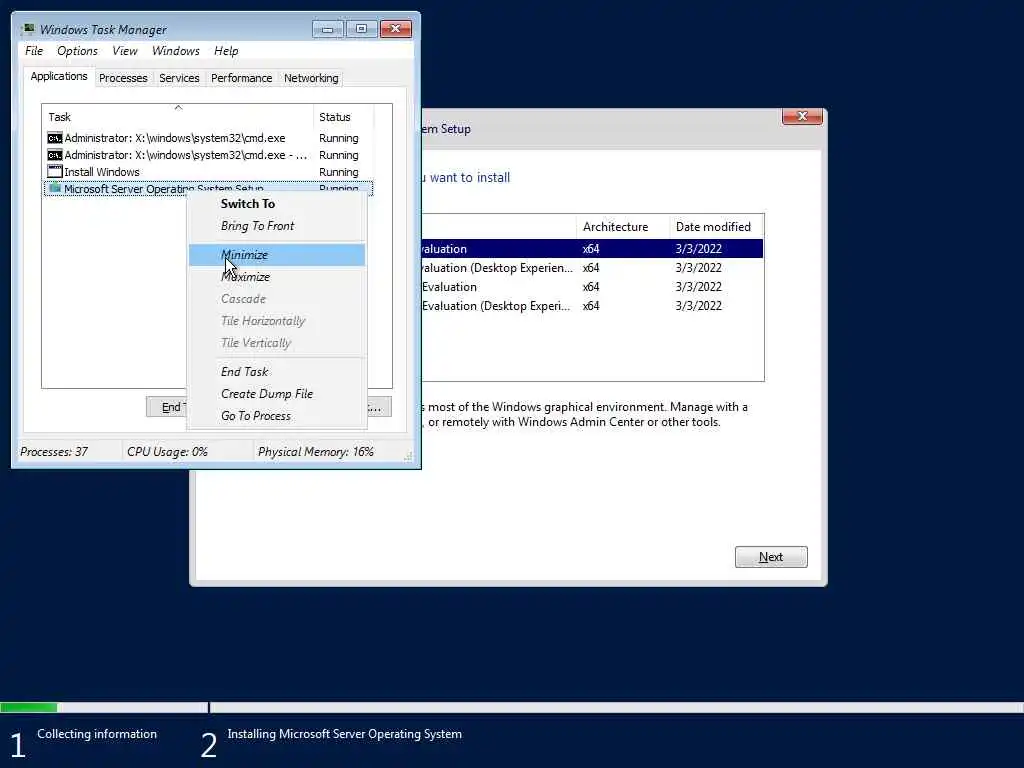Choose End Task in context menu
The image size is (1024, 768).
277,372
